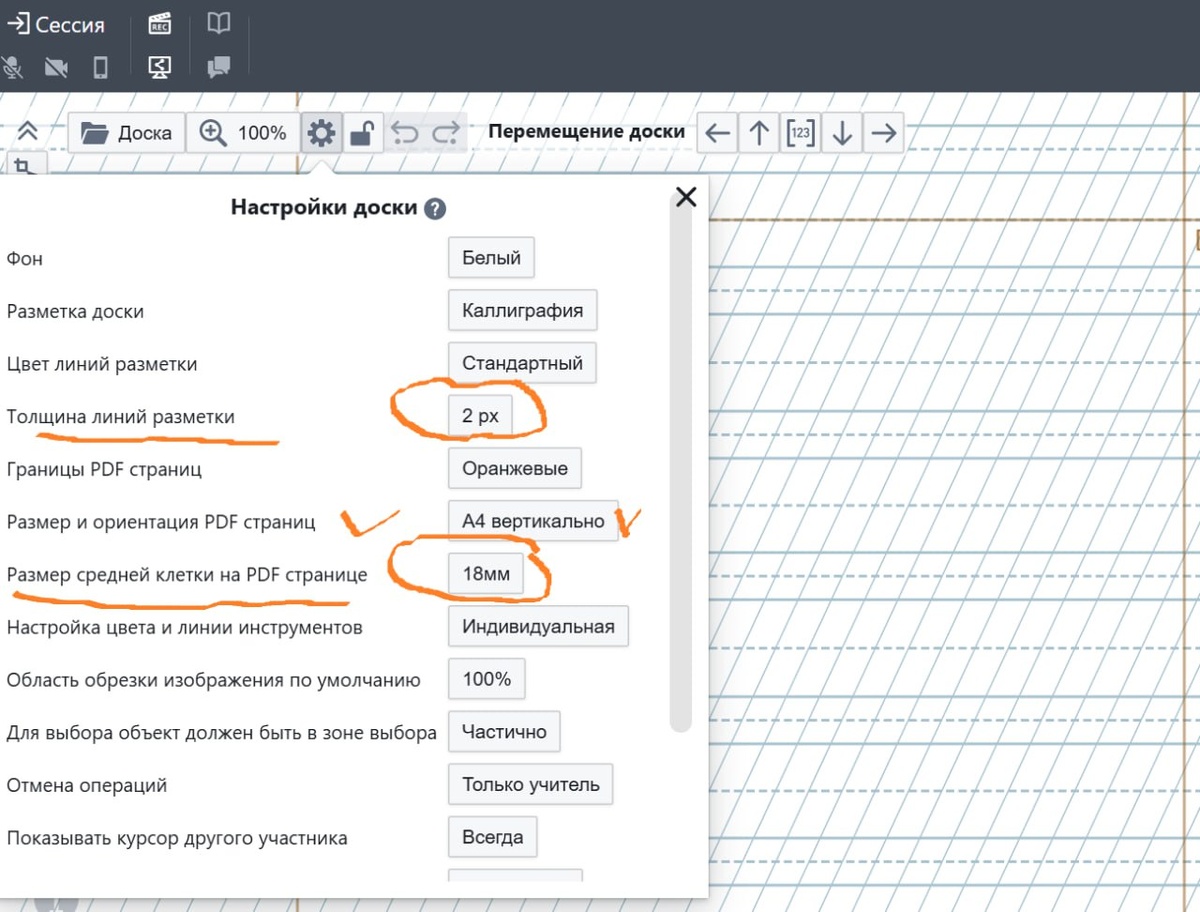Screen dimensions: 1200x912
Task: Click the page number 123 icon
Action: coord(800,132)
